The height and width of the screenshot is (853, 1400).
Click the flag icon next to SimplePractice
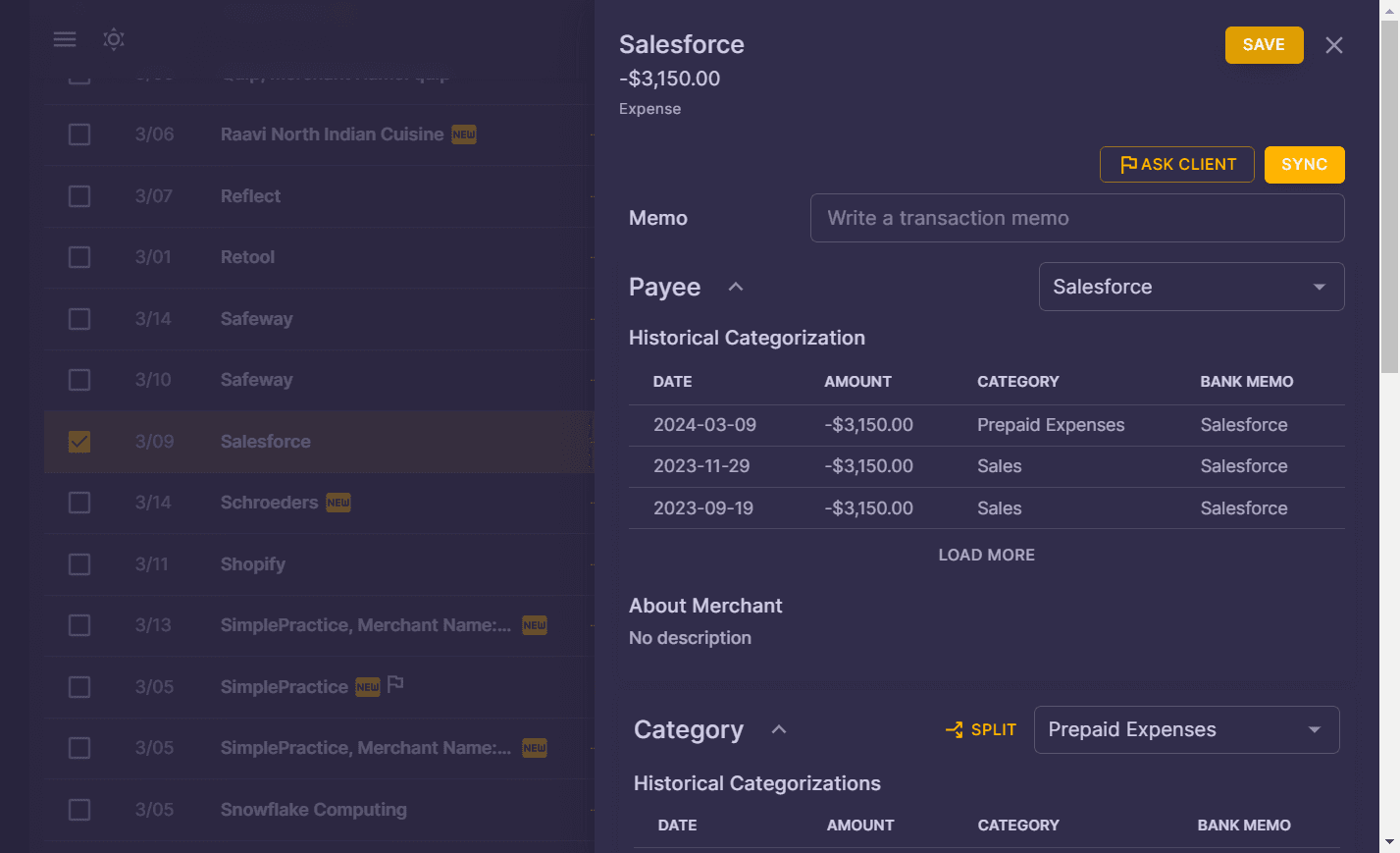(x=395, y=684)
